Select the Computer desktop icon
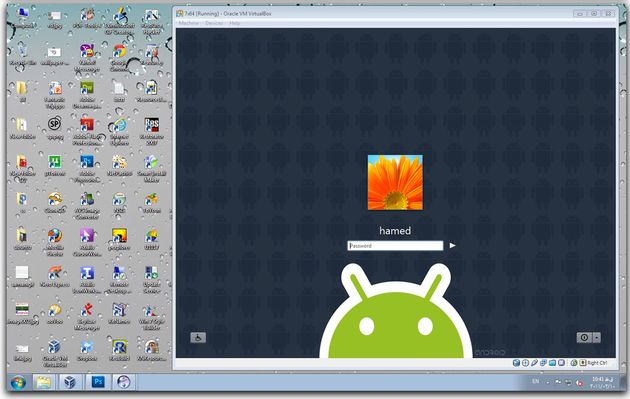The width and height of the screenshot is (630, 399). tap(22, 18)
